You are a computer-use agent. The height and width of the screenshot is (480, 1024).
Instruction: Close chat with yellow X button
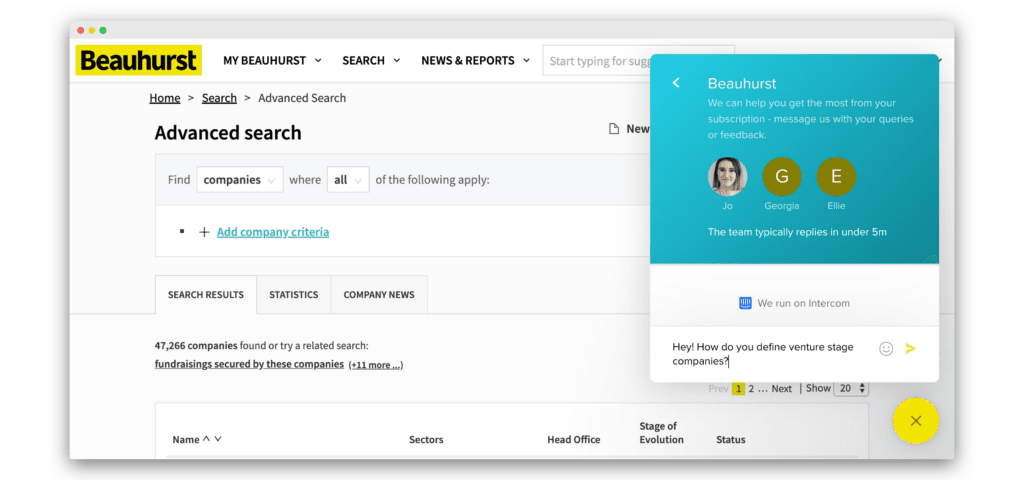pos(916,421)
